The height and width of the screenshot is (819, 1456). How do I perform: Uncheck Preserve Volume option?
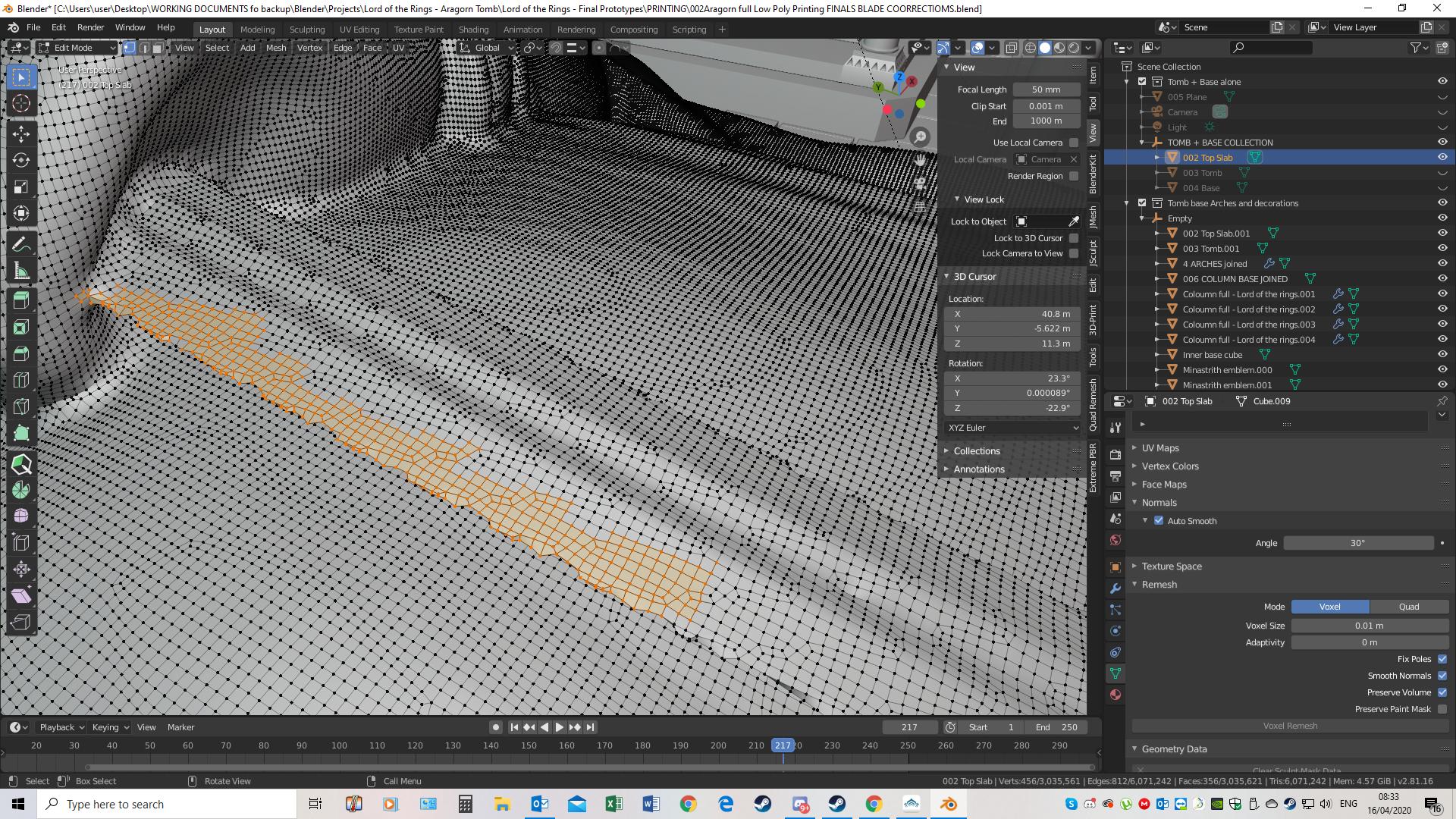[1442, 692]
